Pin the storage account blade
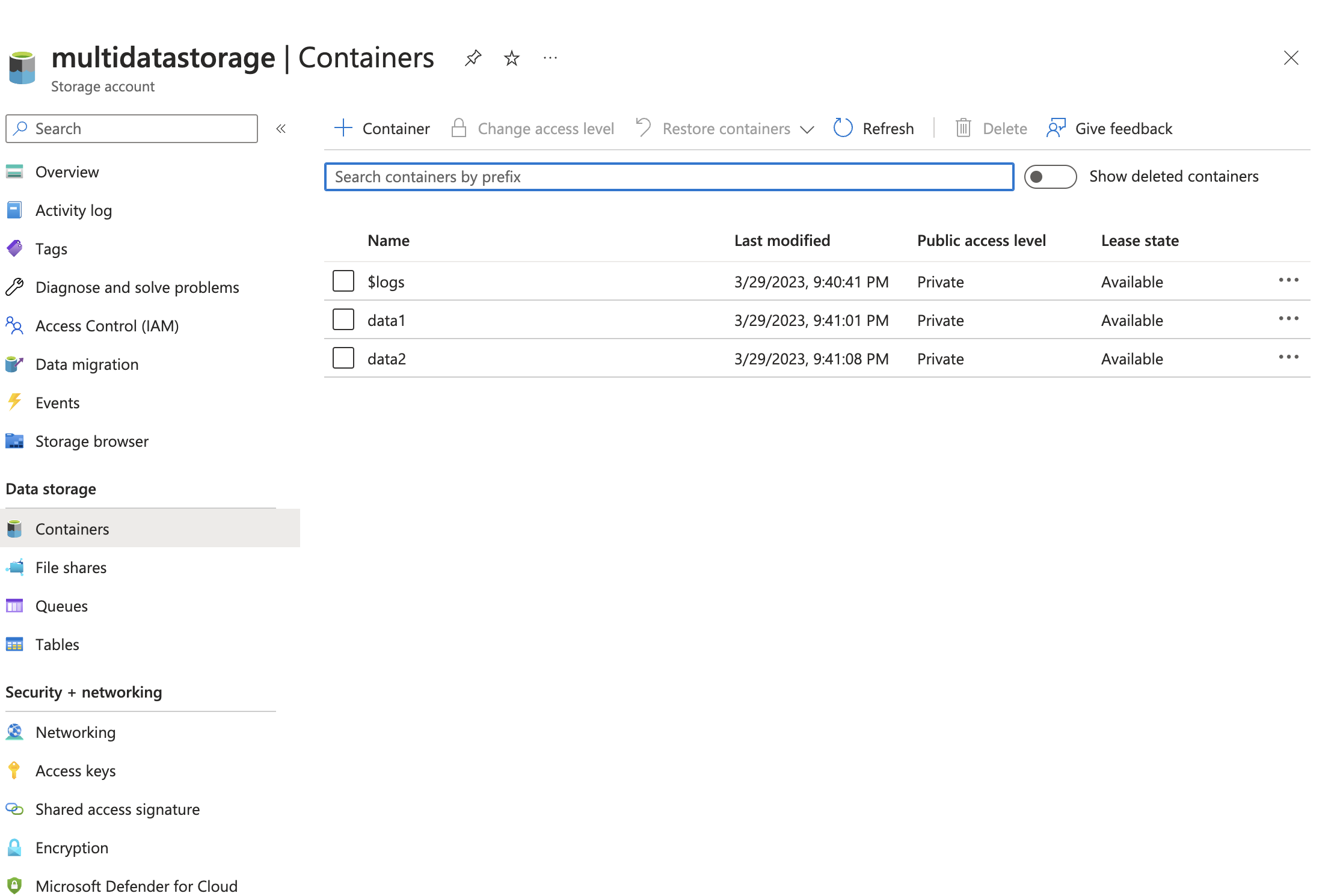 (x=473, y=58)
